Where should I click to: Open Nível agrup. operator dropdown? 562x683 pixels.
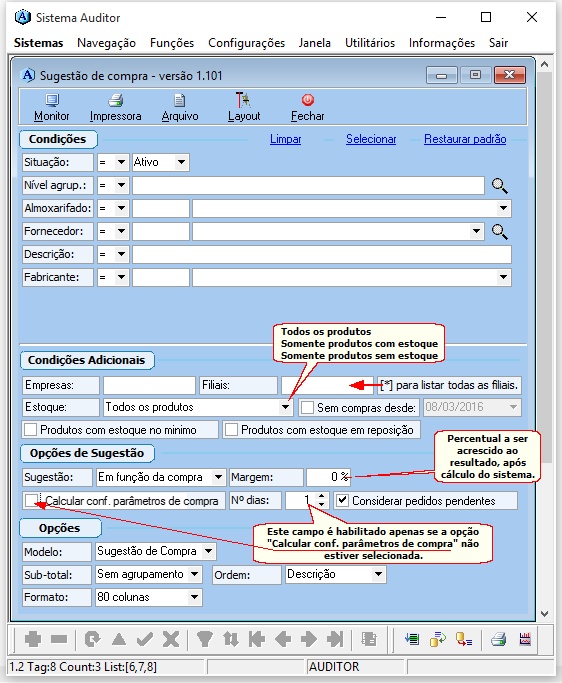point(121,185)
